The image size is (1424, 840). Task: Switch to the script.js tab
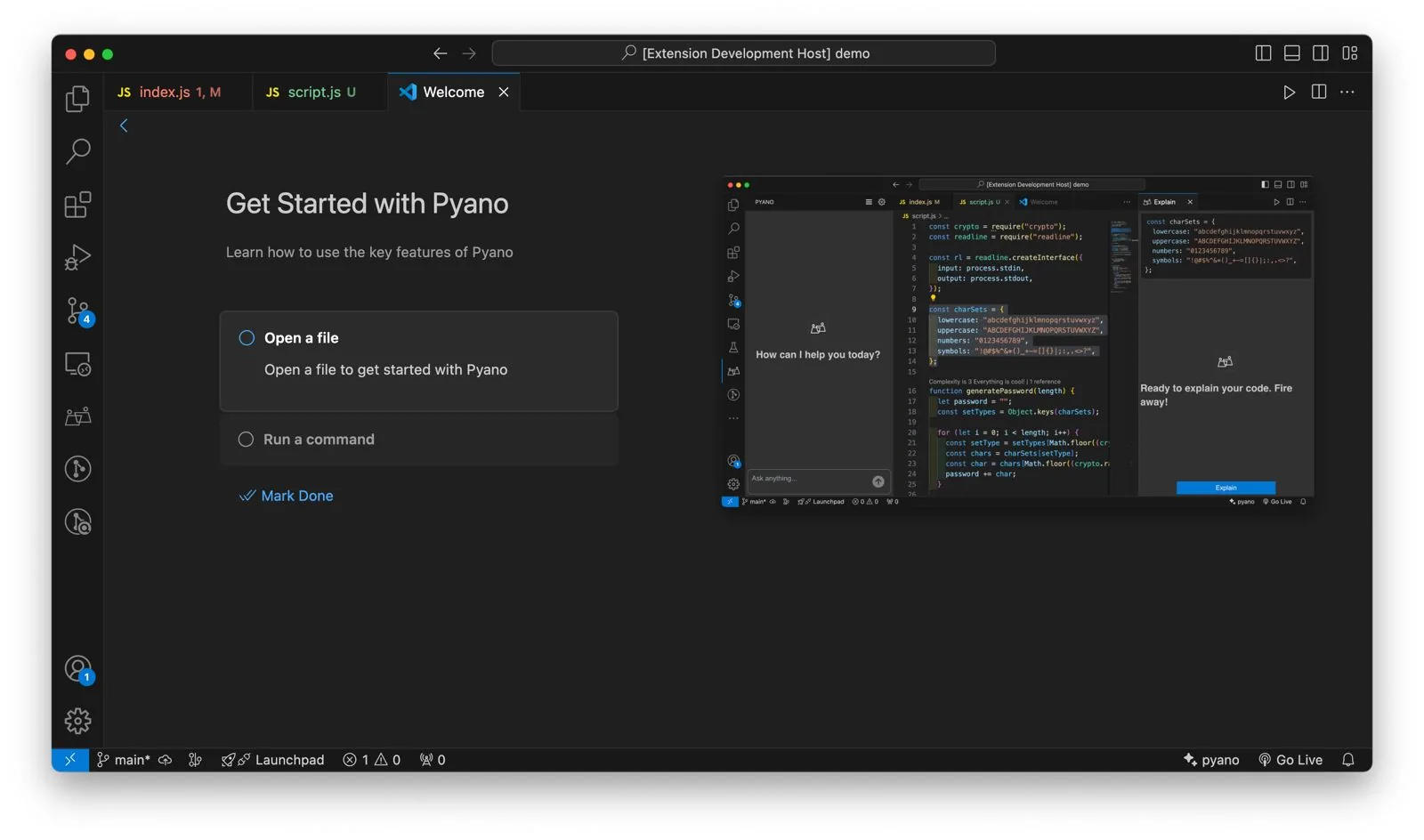[x=320, y=92]
